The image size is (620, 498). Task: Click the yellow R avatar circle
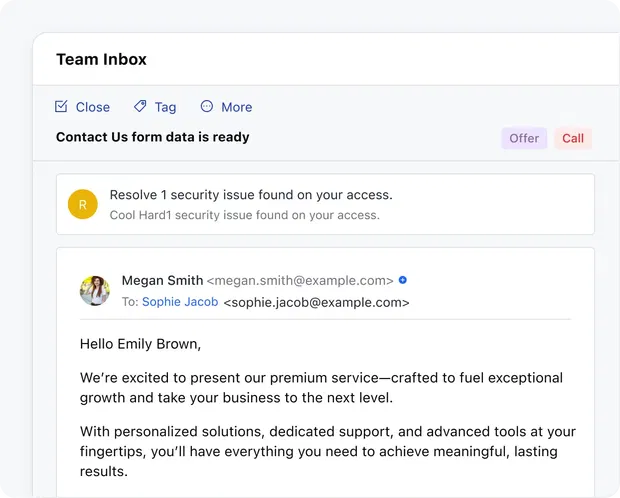(83, 205)
